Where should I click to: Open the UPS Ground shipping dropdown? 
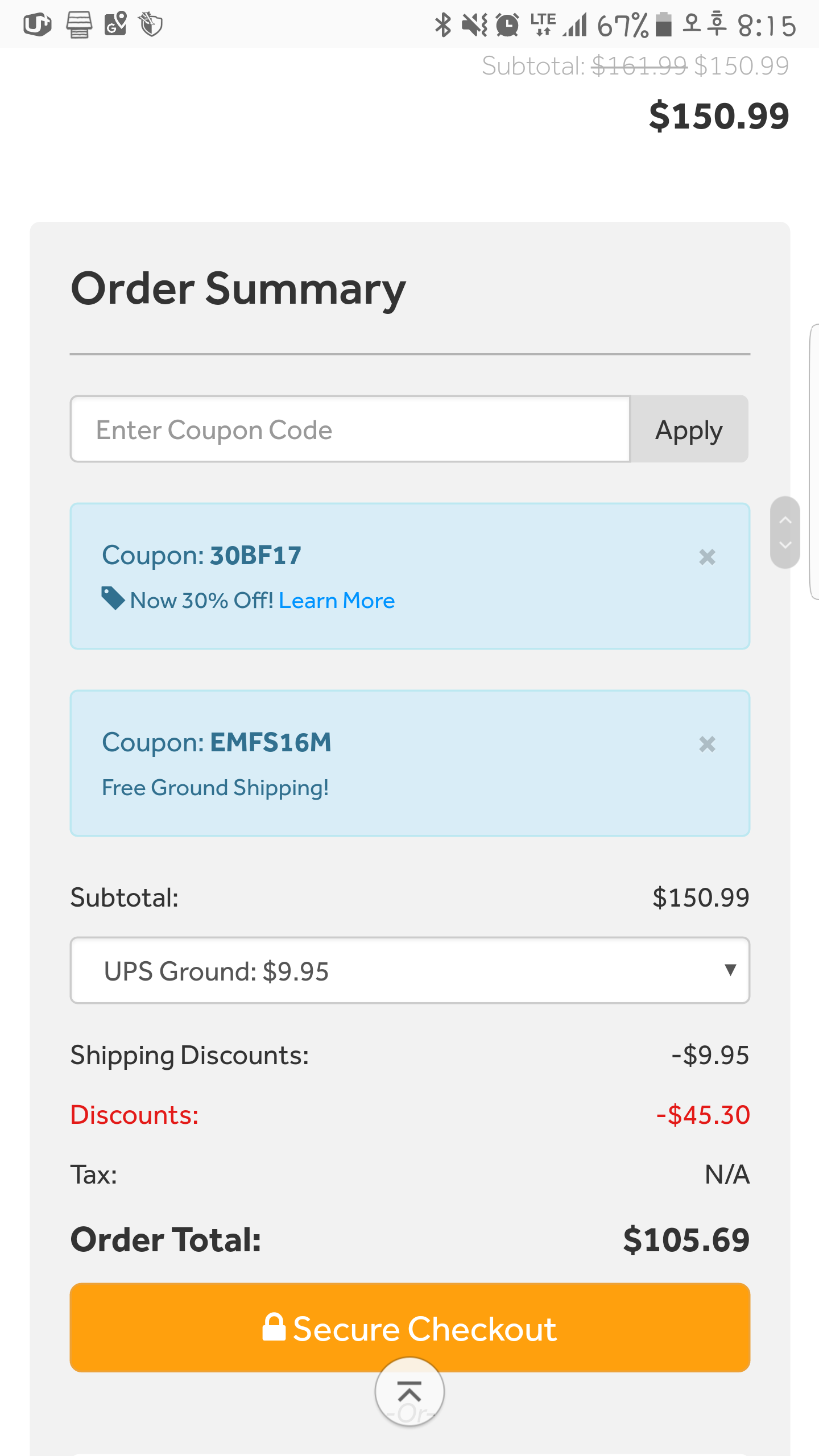pos(409,970)
